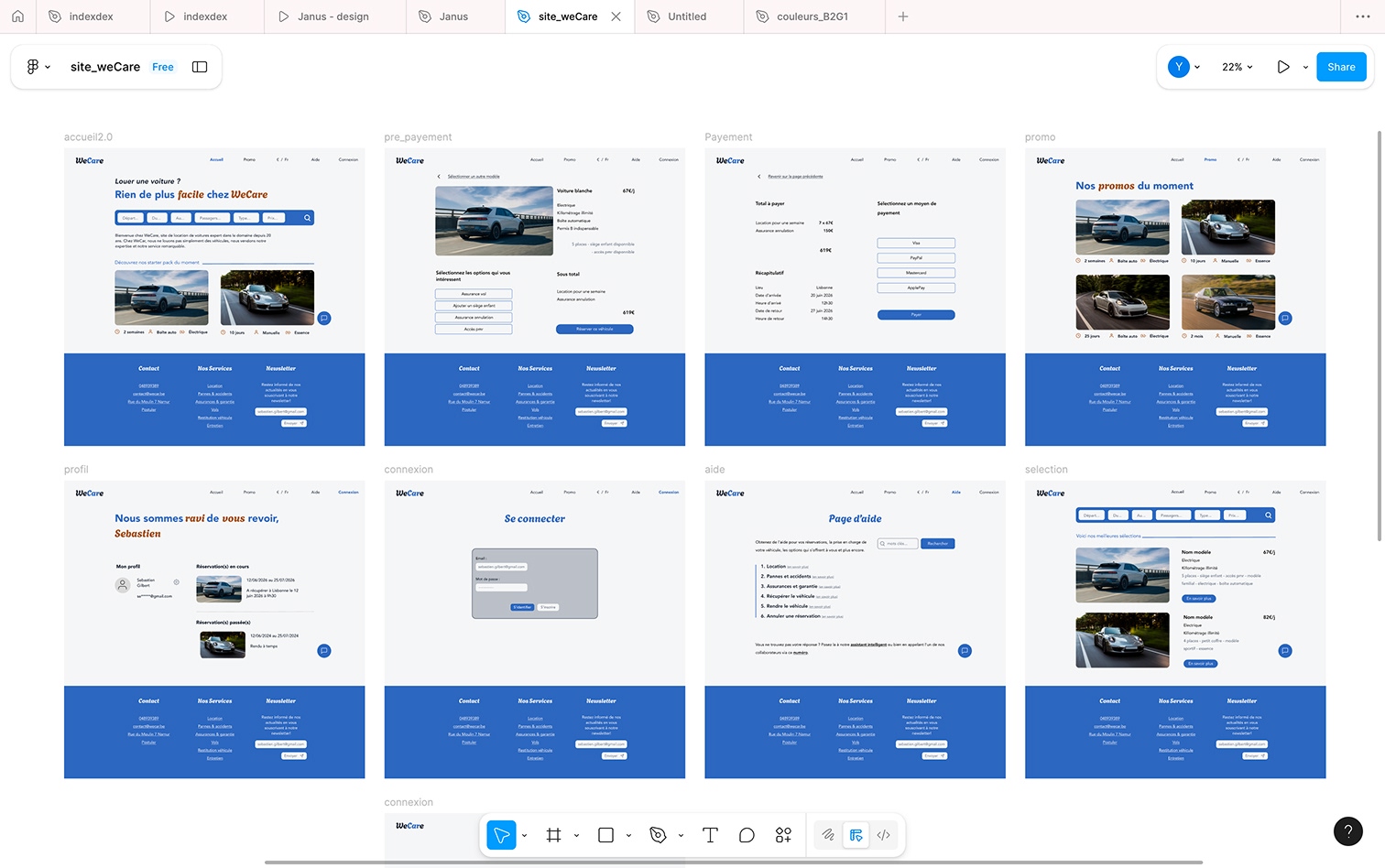Image resolution: width=1385 pixels, height=868 pixels.
Task: Switch to Dev Mode toggle
Action: pos(884,835)
